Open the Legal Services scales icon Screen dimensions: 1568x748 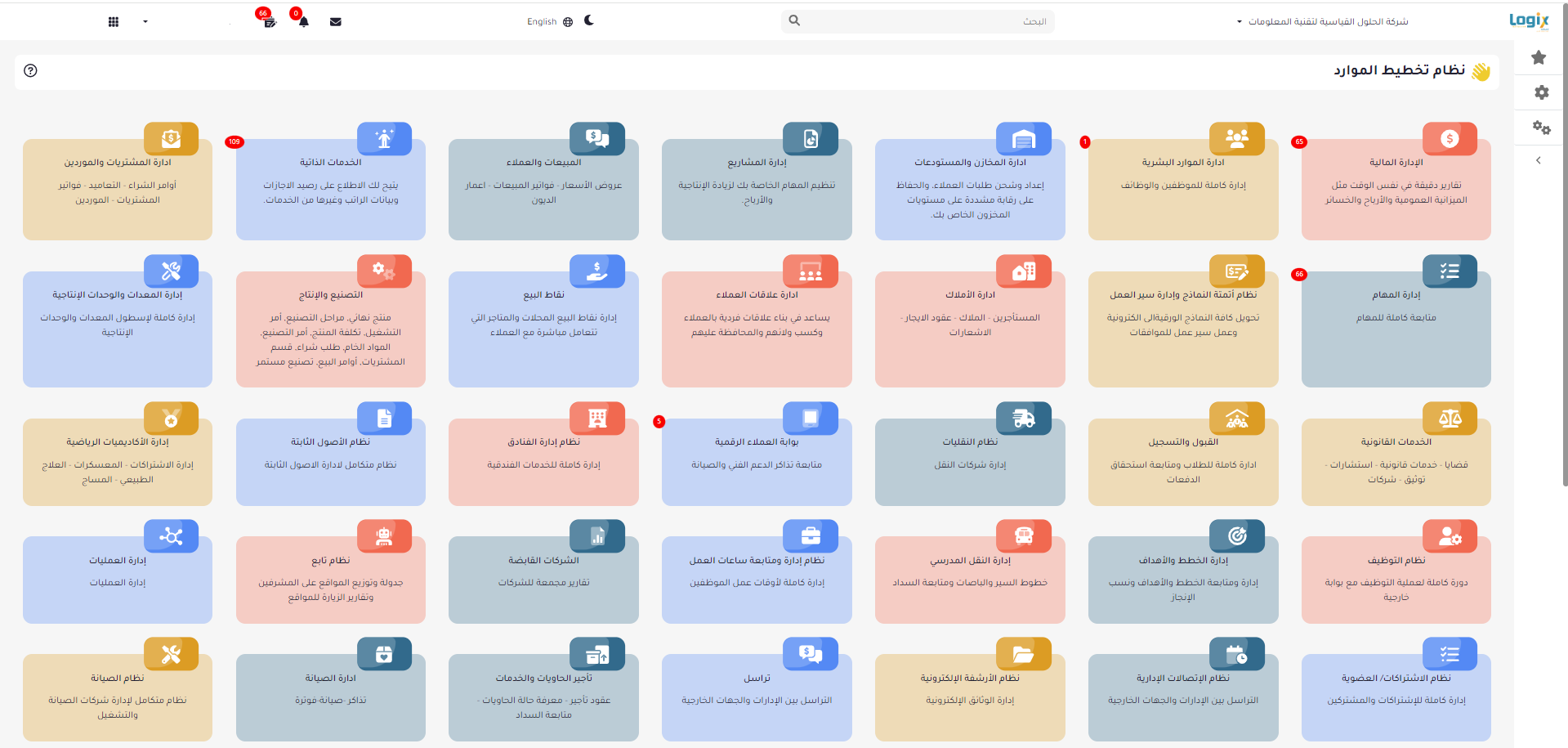(x=1449, y=419)
